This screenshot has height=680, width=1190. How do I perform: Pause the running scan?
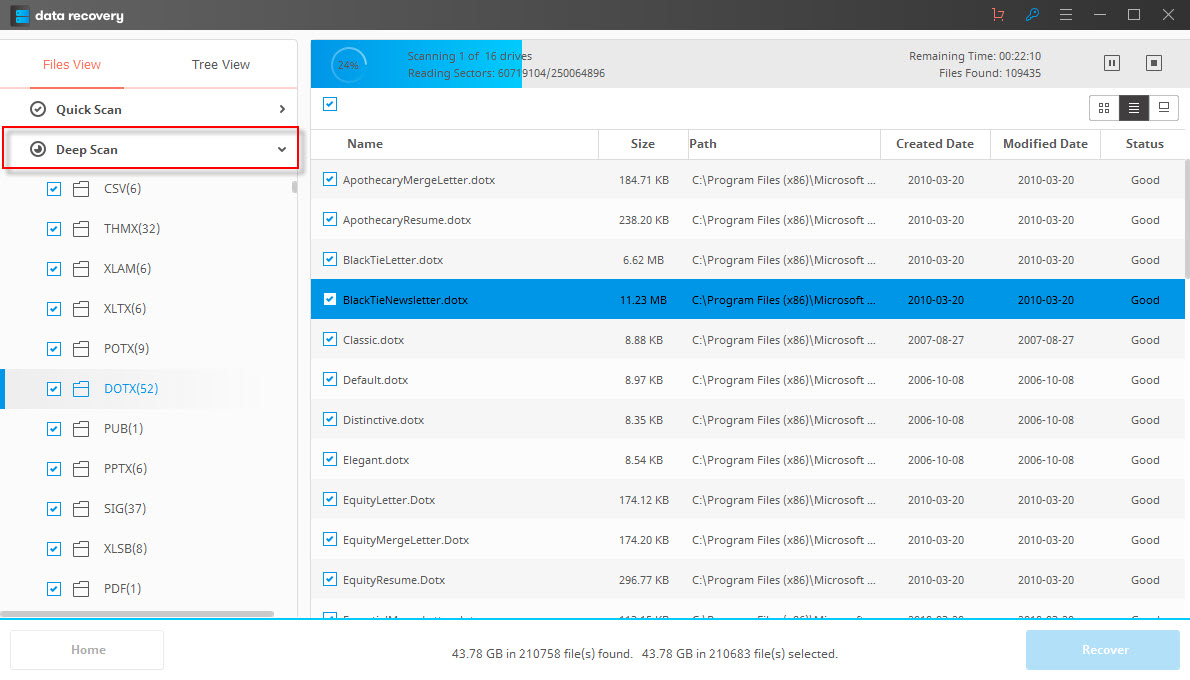coord(1112,63)
